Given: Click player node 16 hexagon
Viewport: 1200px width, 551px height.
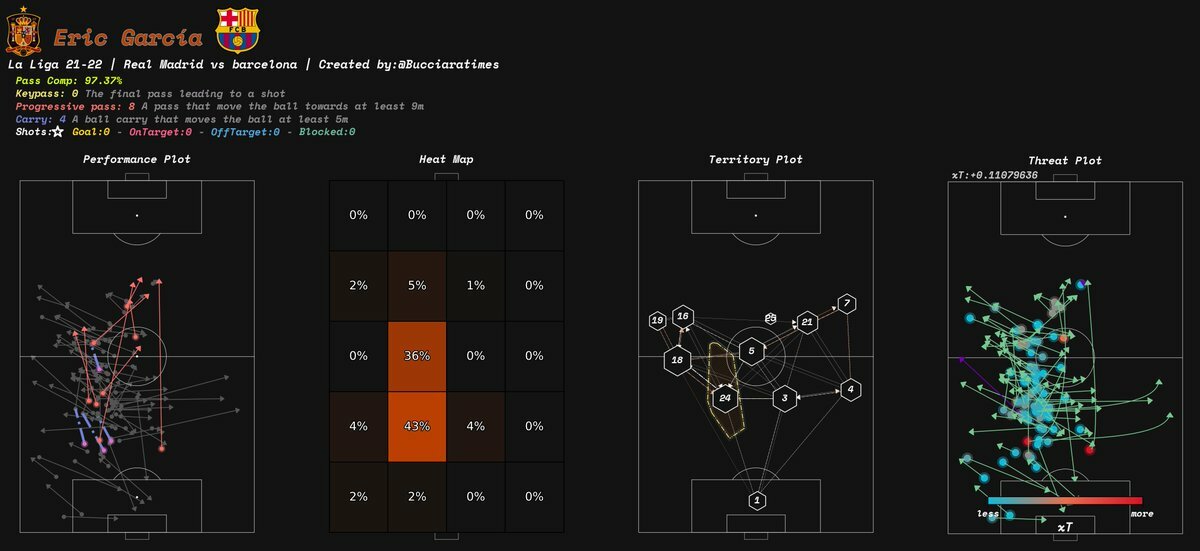Looking at the screenshot, I should (x=683, y=316).
